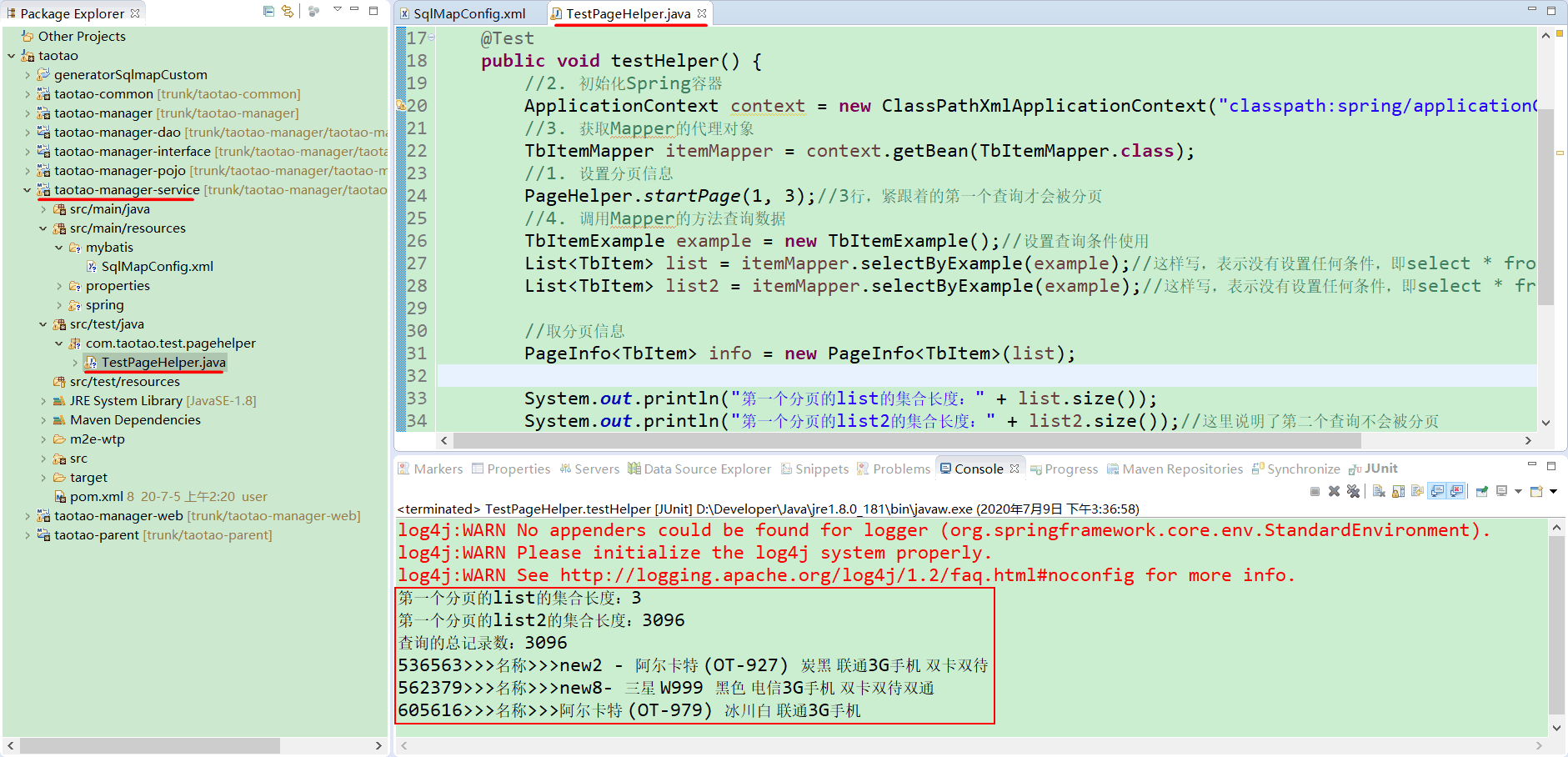The image size is (1568, 757).
Task: Toggle Scroll Lock in console
Action: 1398,491
